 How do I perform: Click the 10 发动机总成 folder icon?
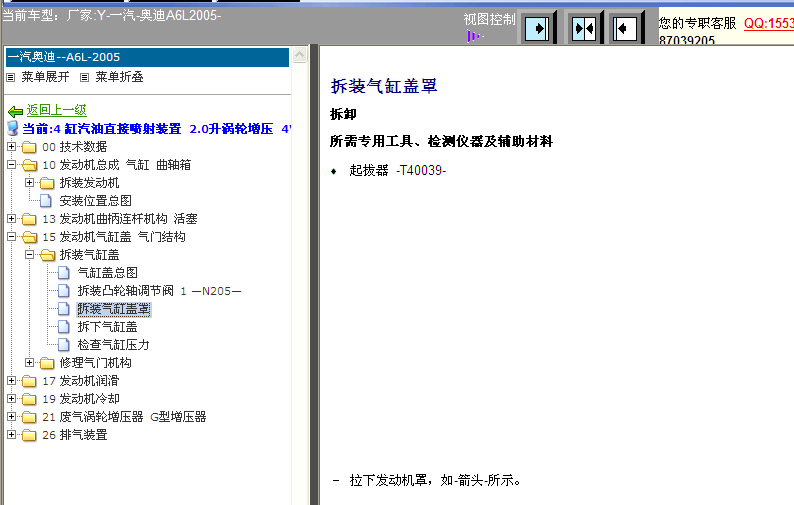pos(29,165)
